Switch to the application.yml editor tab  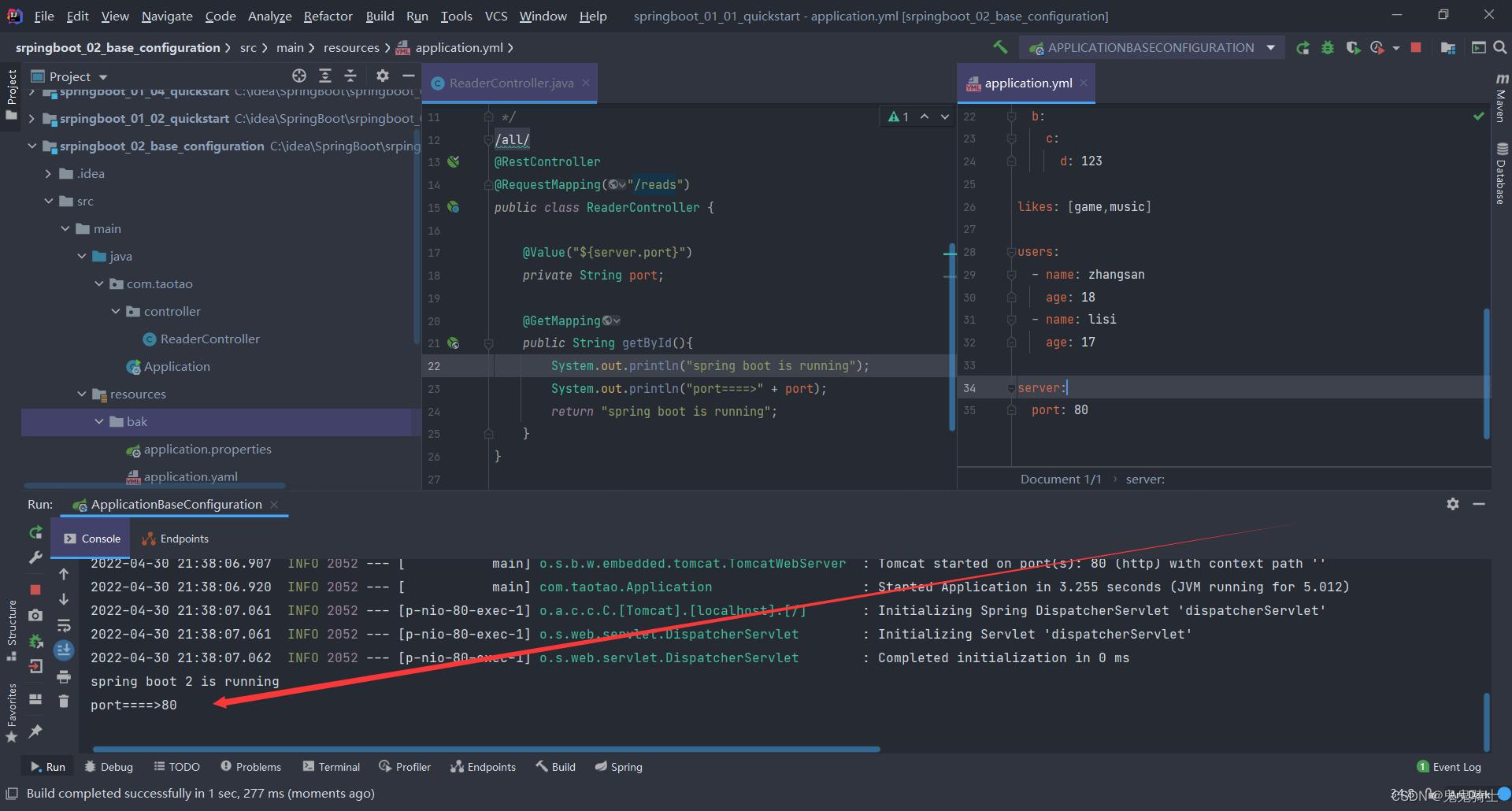(1027, 83)
